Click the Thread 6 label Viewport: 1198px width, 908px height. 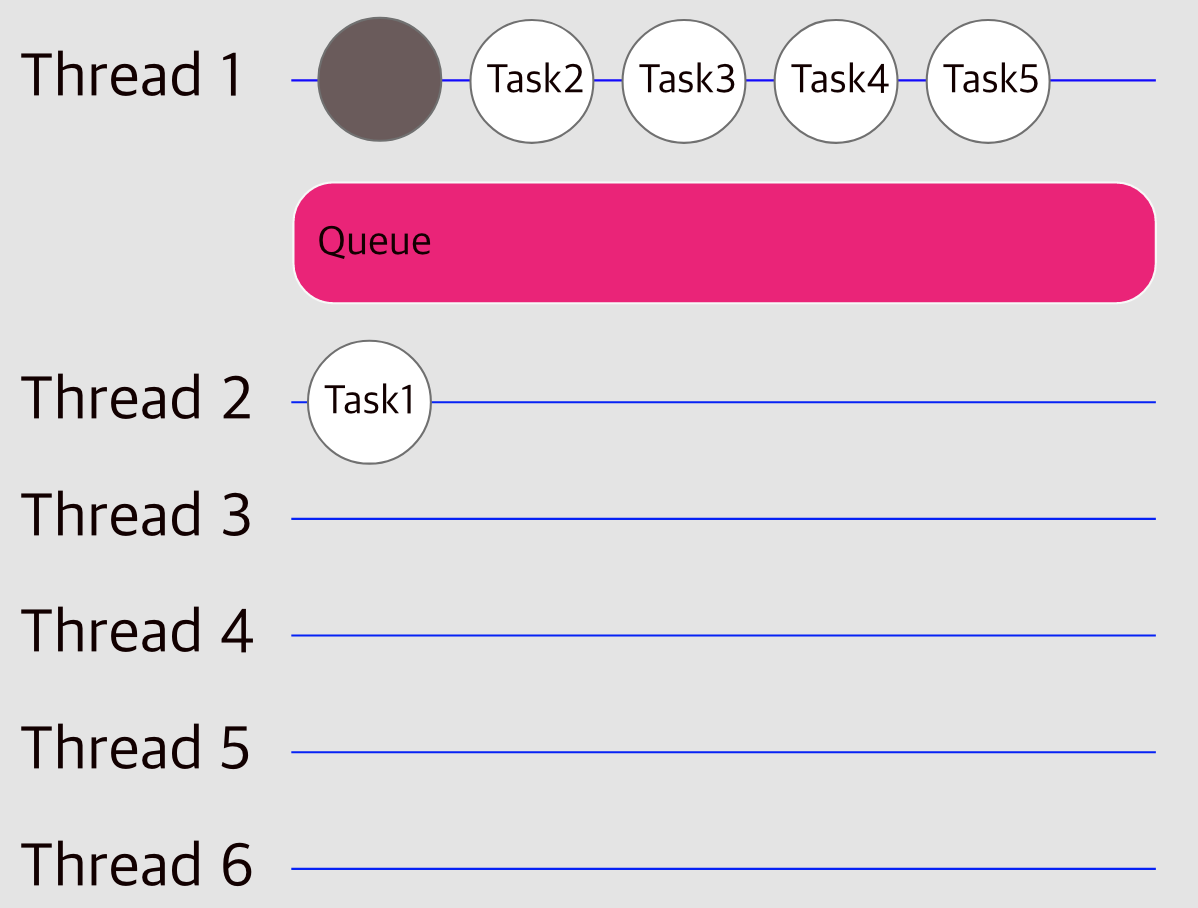click(x=136, y=864)
